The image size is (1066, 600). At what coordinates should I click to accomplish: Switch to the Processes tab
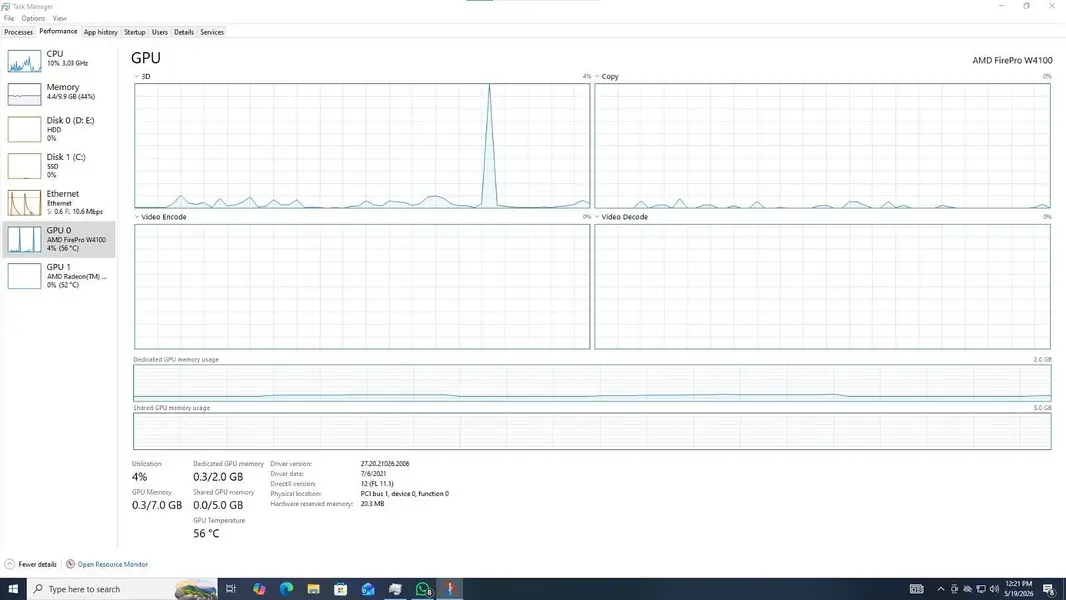18,32
